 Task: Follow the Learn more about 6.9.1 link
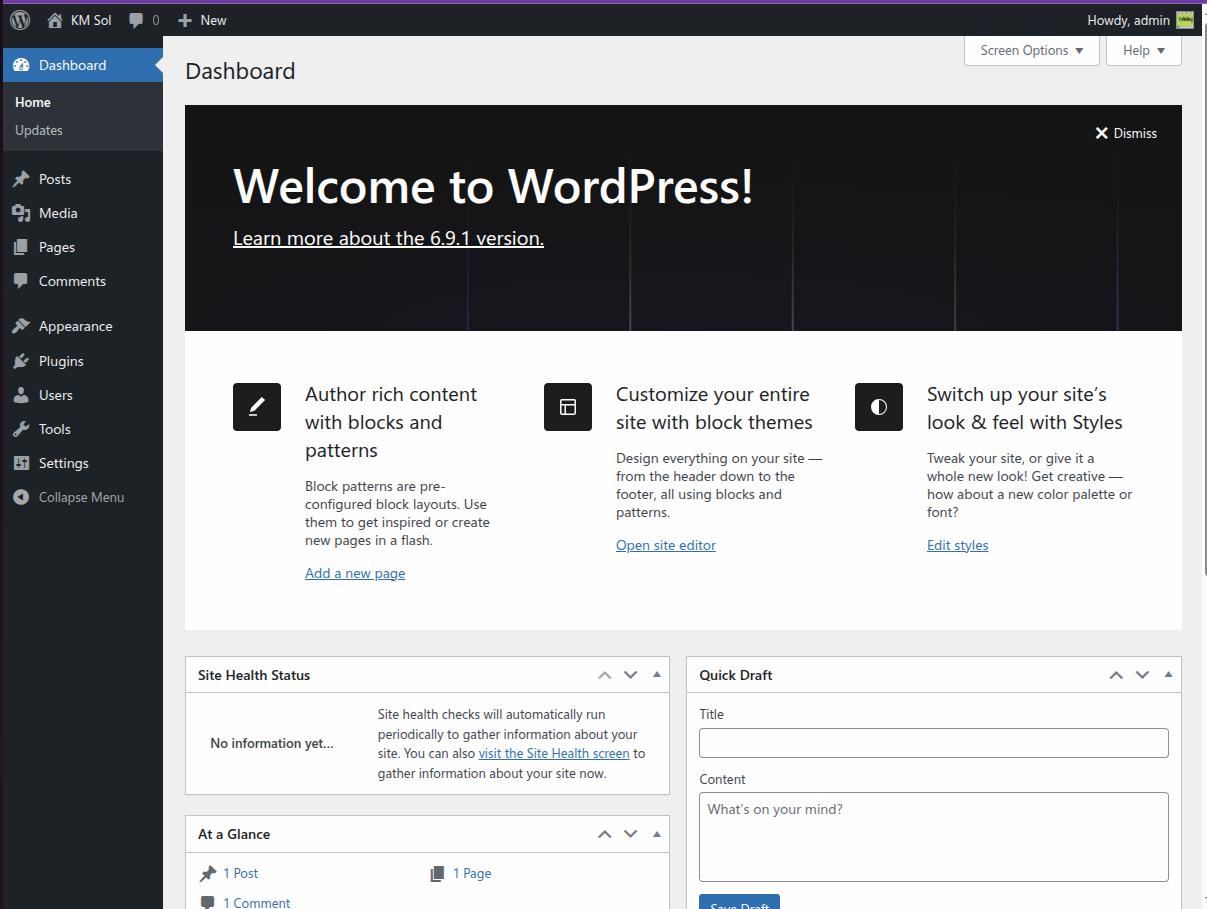(x=388, y=238)
